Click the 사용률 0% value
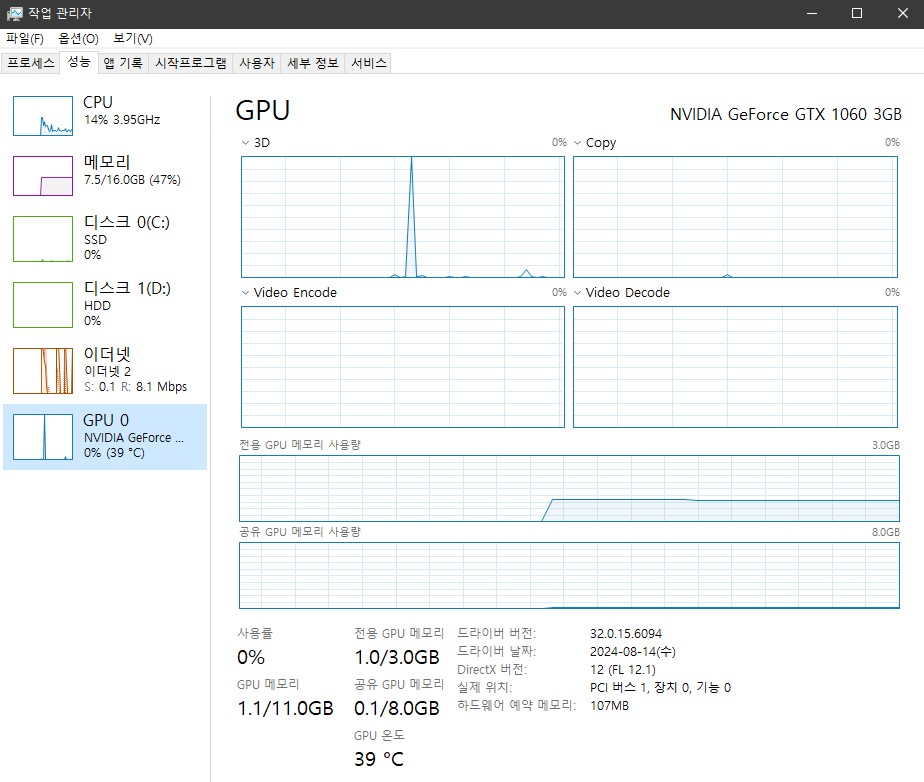 click(x=251, y=657)
